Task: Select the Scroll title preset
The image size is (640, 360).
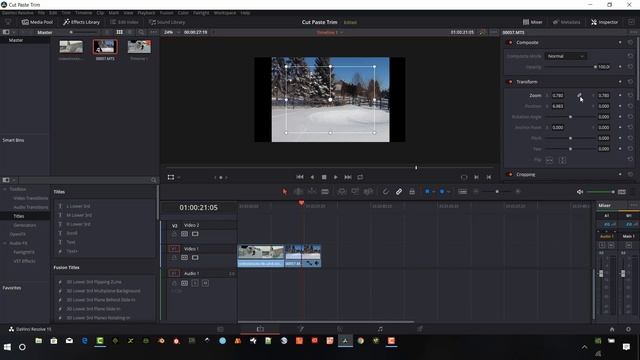Action: tap(72, 233)
